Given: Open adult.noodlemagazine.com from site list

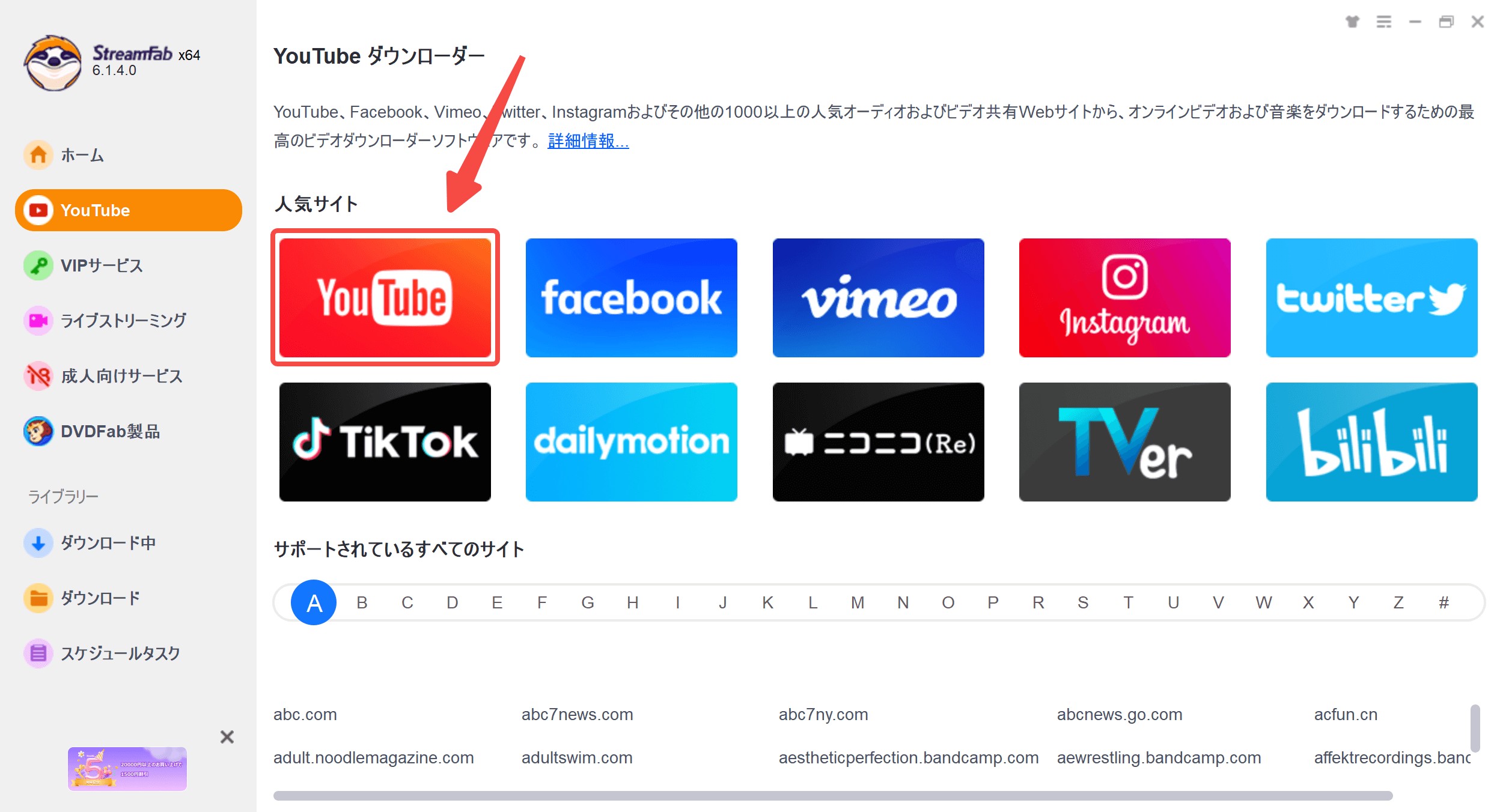Looking at the screenshot, I should tap(374, 758).
